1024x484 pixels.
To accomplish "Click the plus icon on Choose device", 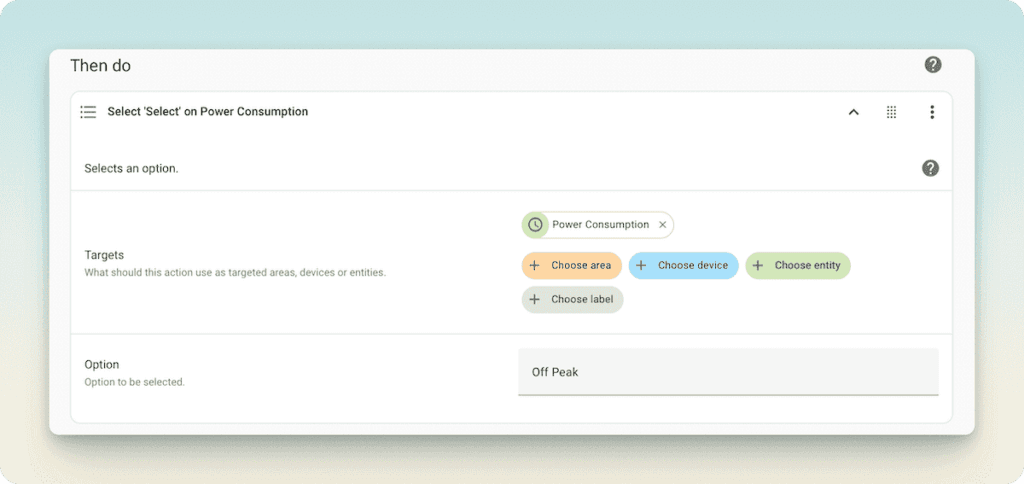I will point(641,265).
